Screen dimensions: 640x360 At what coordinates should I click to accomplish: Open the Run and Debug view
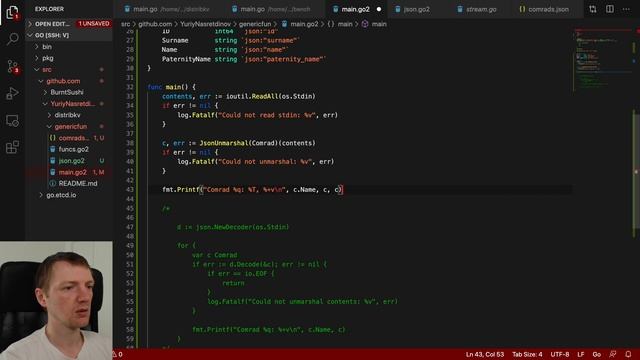(12, 93)
